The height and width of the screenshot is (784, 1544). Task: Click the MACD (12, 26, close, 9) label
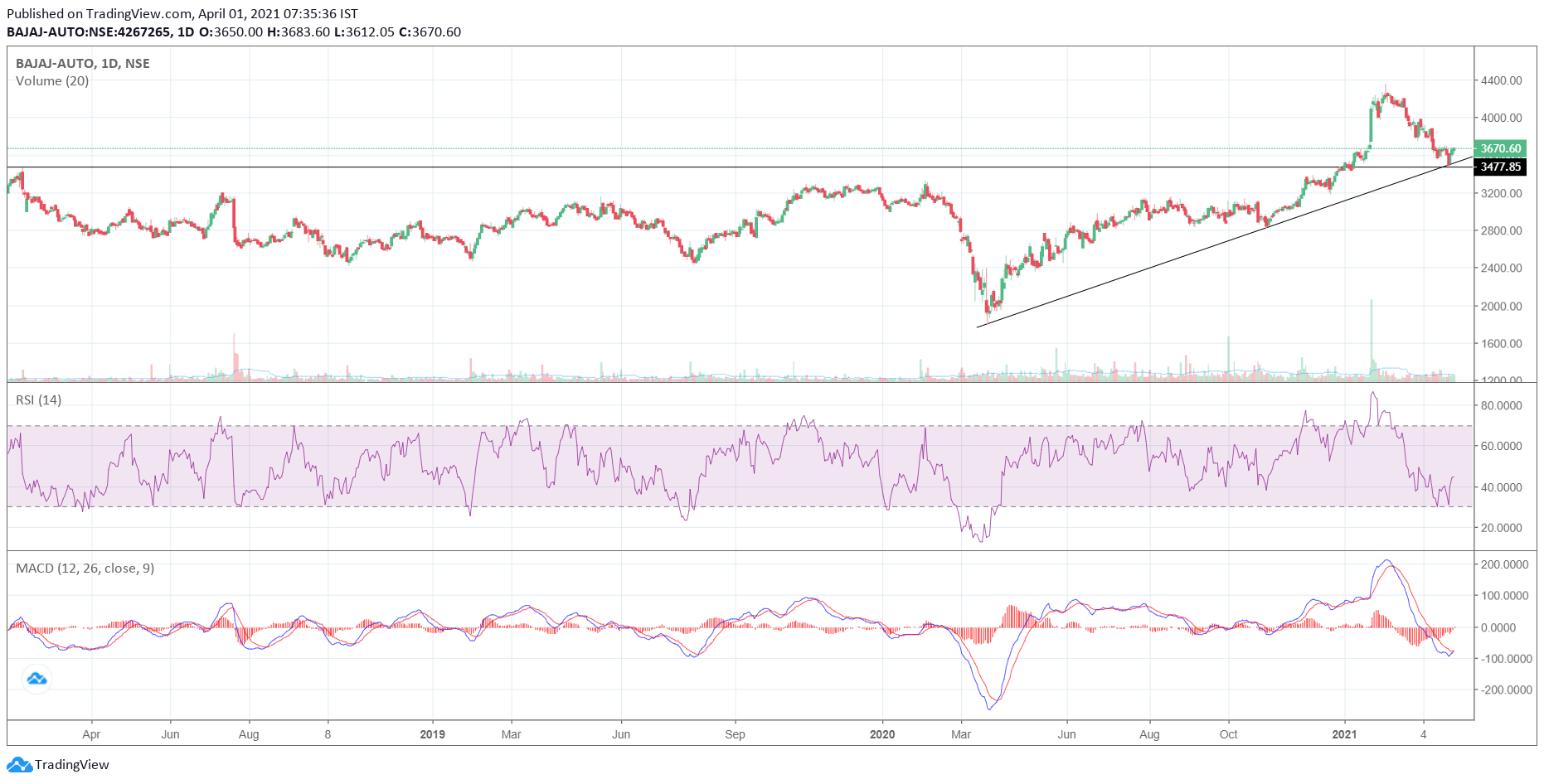point(85,569)
